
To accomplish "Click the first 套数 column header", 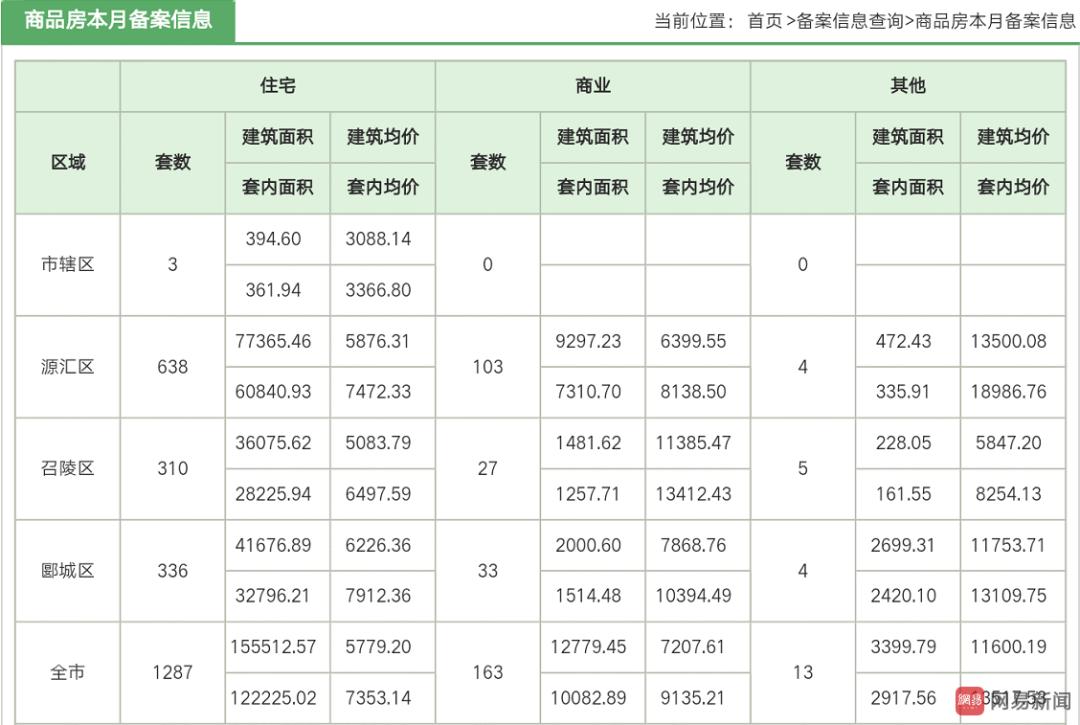I will pyautogui.click(x=172, y=161).
